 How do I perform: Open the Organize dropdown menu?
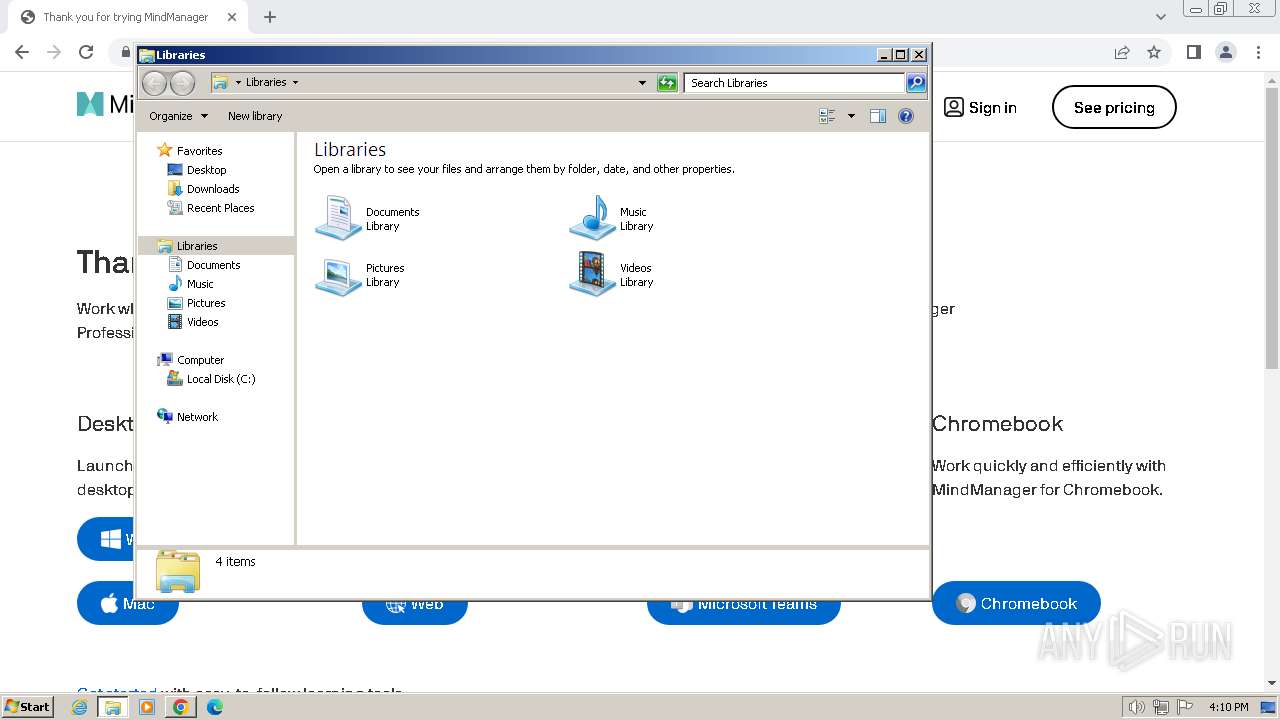tap(179, 116)
